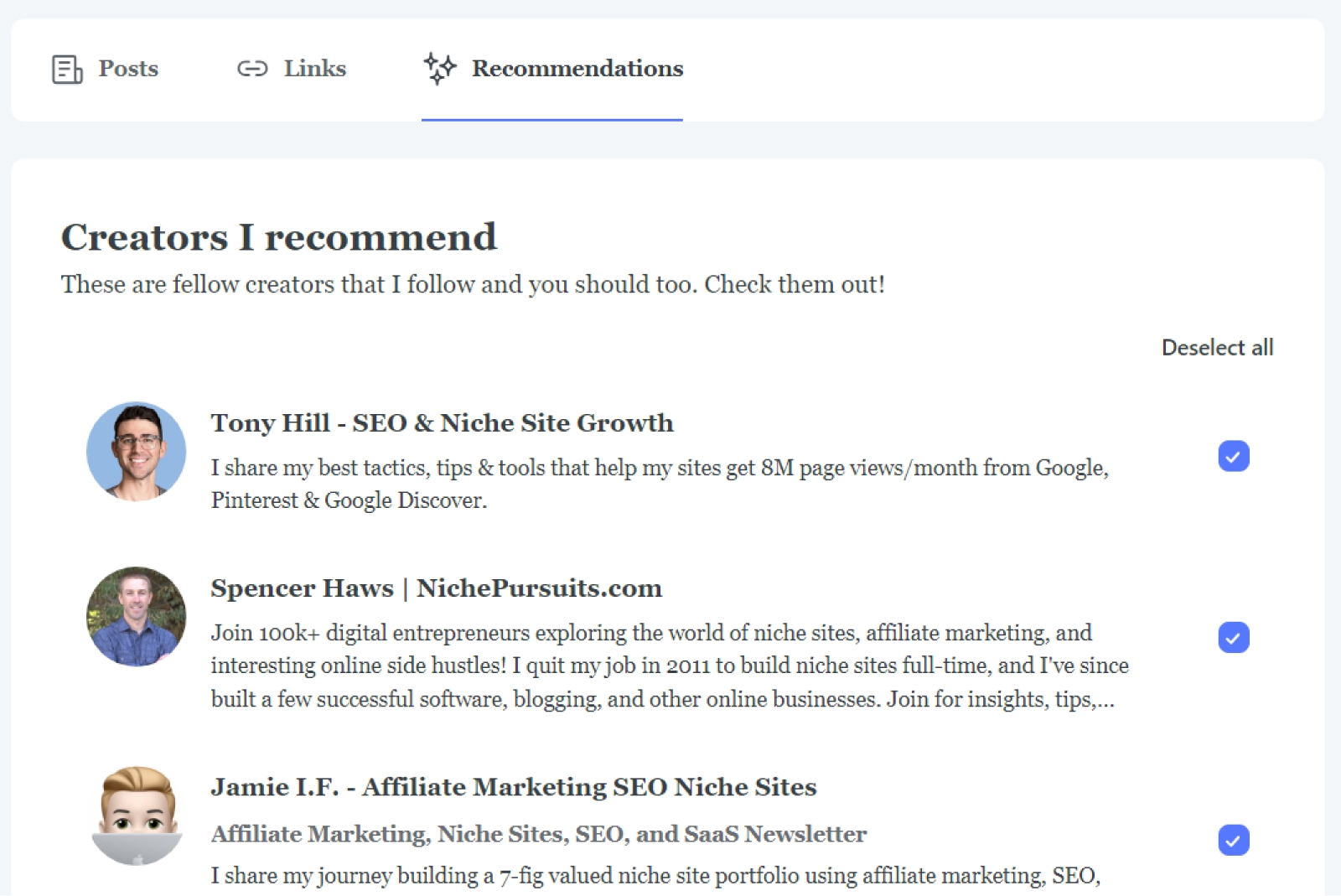Open Jamie I.F. Affiliate Marketing title
Viewport: 1341px width, 896px height.
513,787
